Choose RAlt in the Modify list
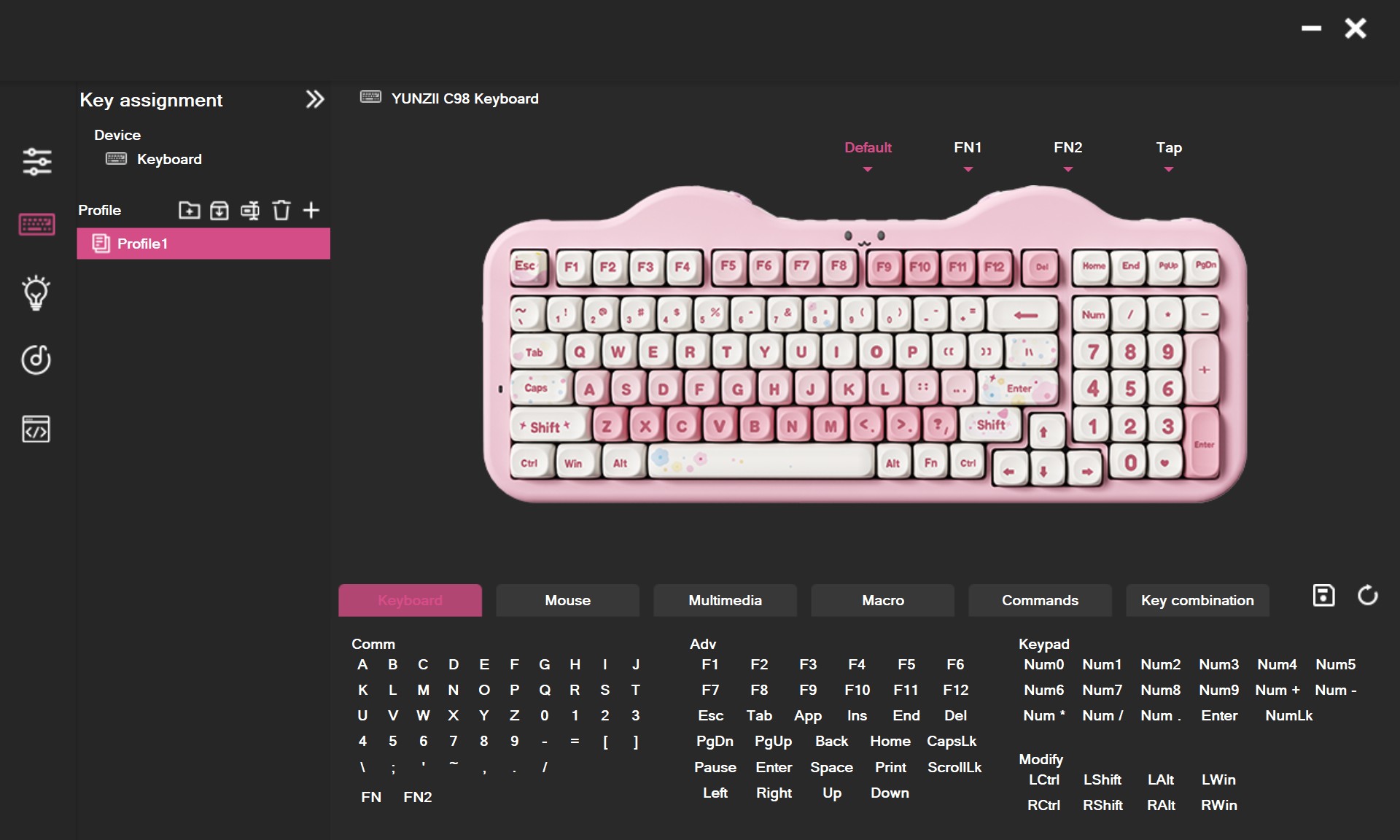This screenshot has width=1400, height=840. pos(1161,805)
